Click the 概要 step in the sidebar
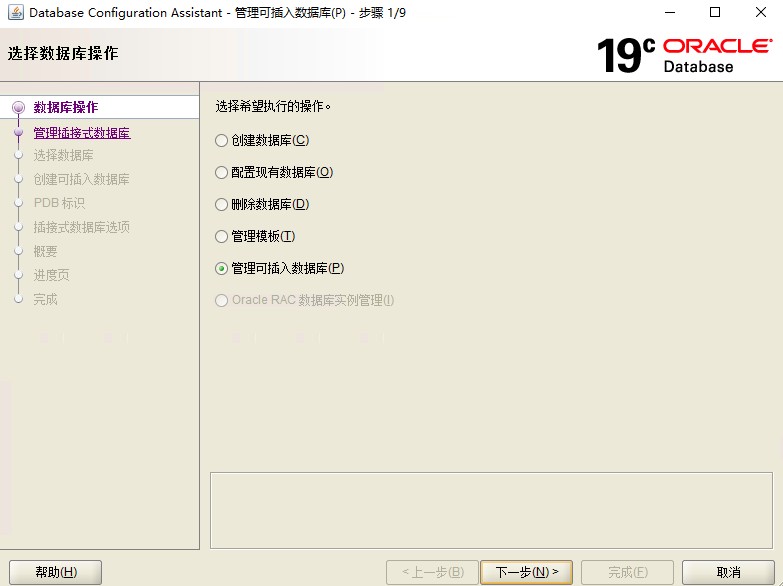This screenshot has height=586, width=783. pos(45,251)
